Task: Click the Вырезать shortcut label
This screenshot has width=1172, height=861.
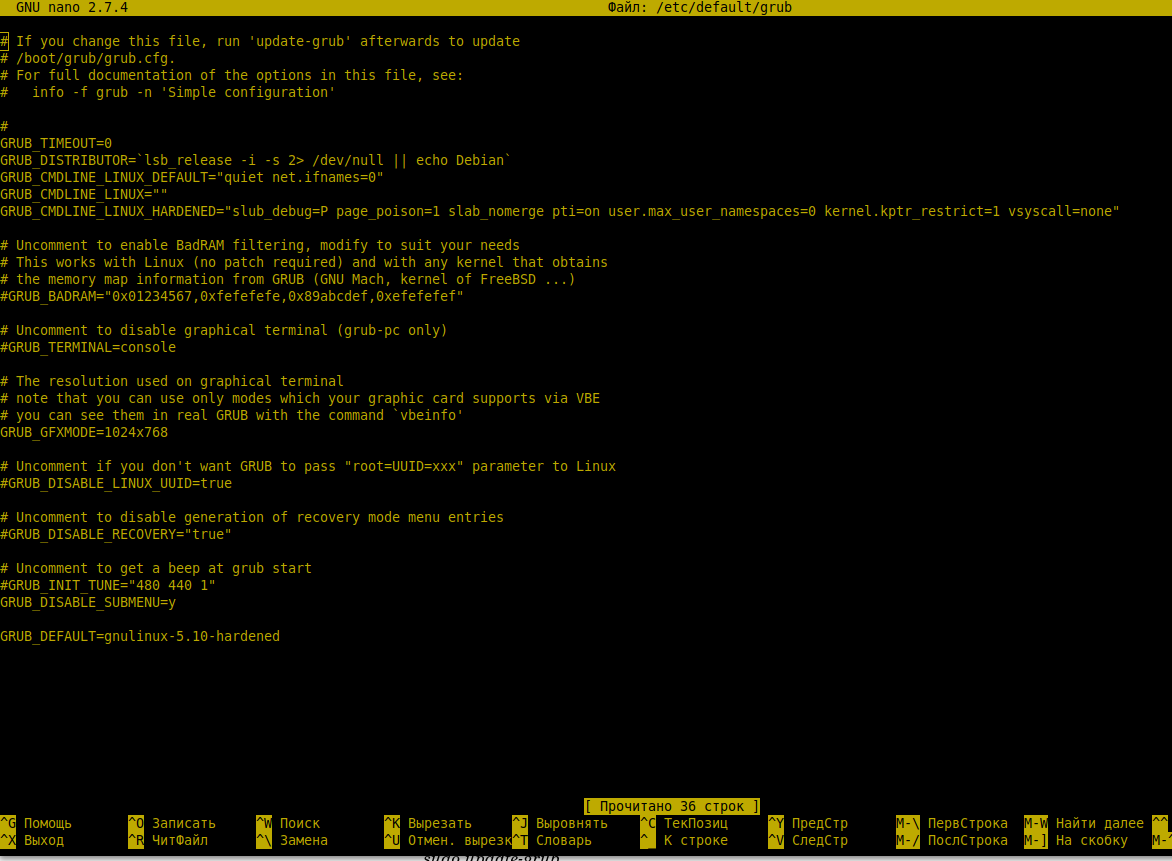Action: tap(440, 823)
